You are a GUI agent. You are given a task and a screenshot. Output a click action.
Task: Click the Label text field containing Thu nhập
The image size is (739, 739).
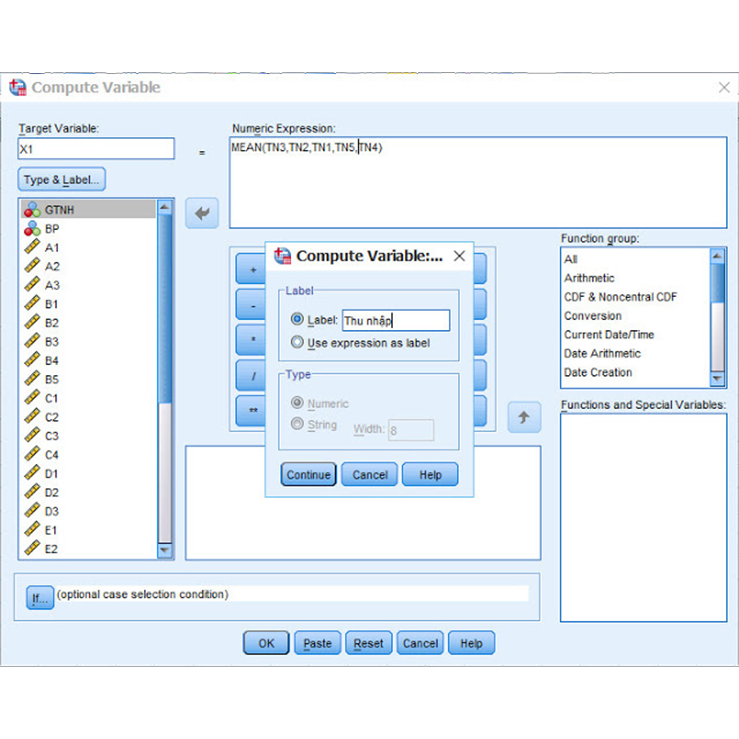[x=396, y=320]
